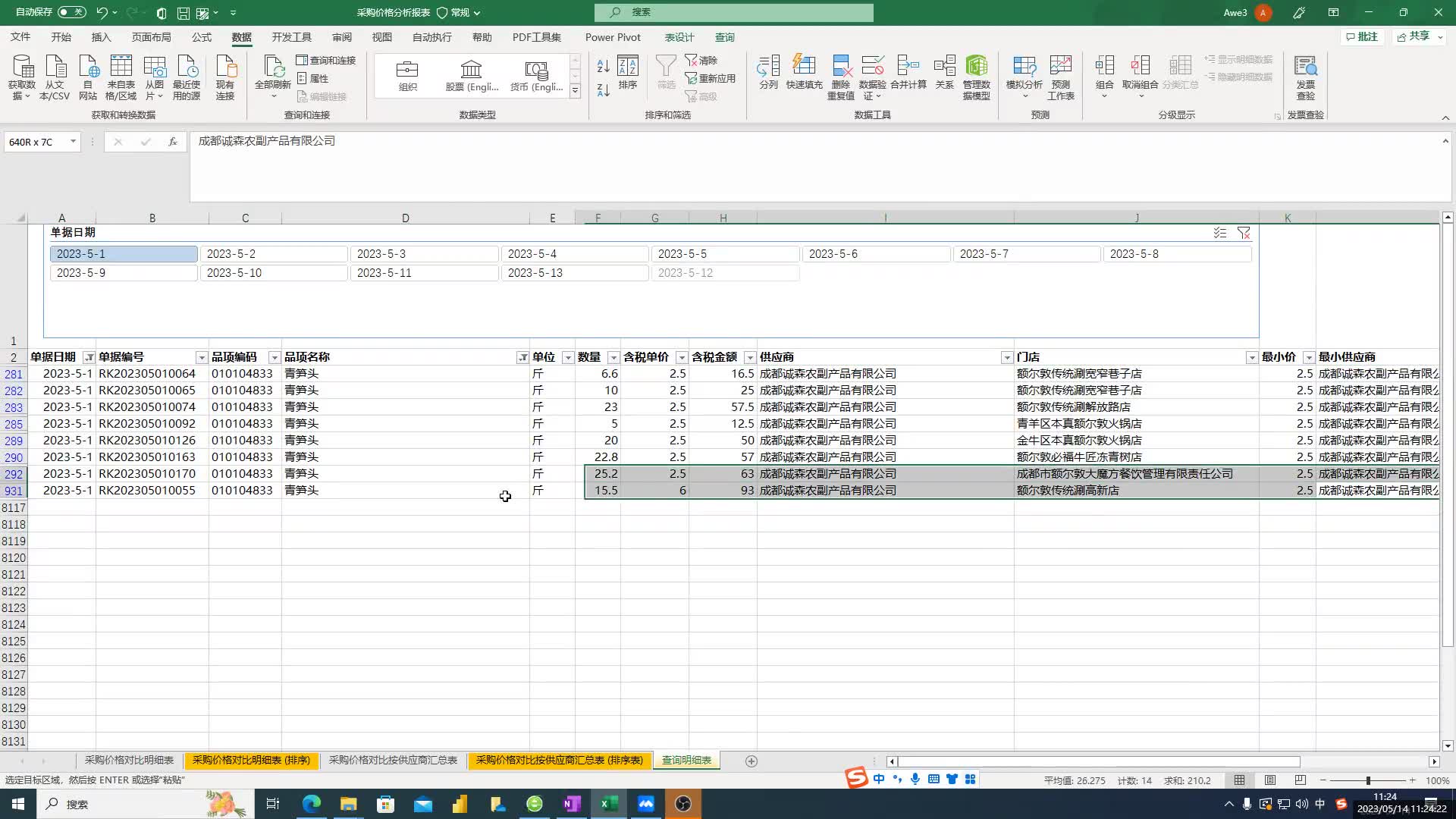Click the 来自表格/区域 icon
Viewport: 1456px width, 819px height.
[x=121, y=77]
